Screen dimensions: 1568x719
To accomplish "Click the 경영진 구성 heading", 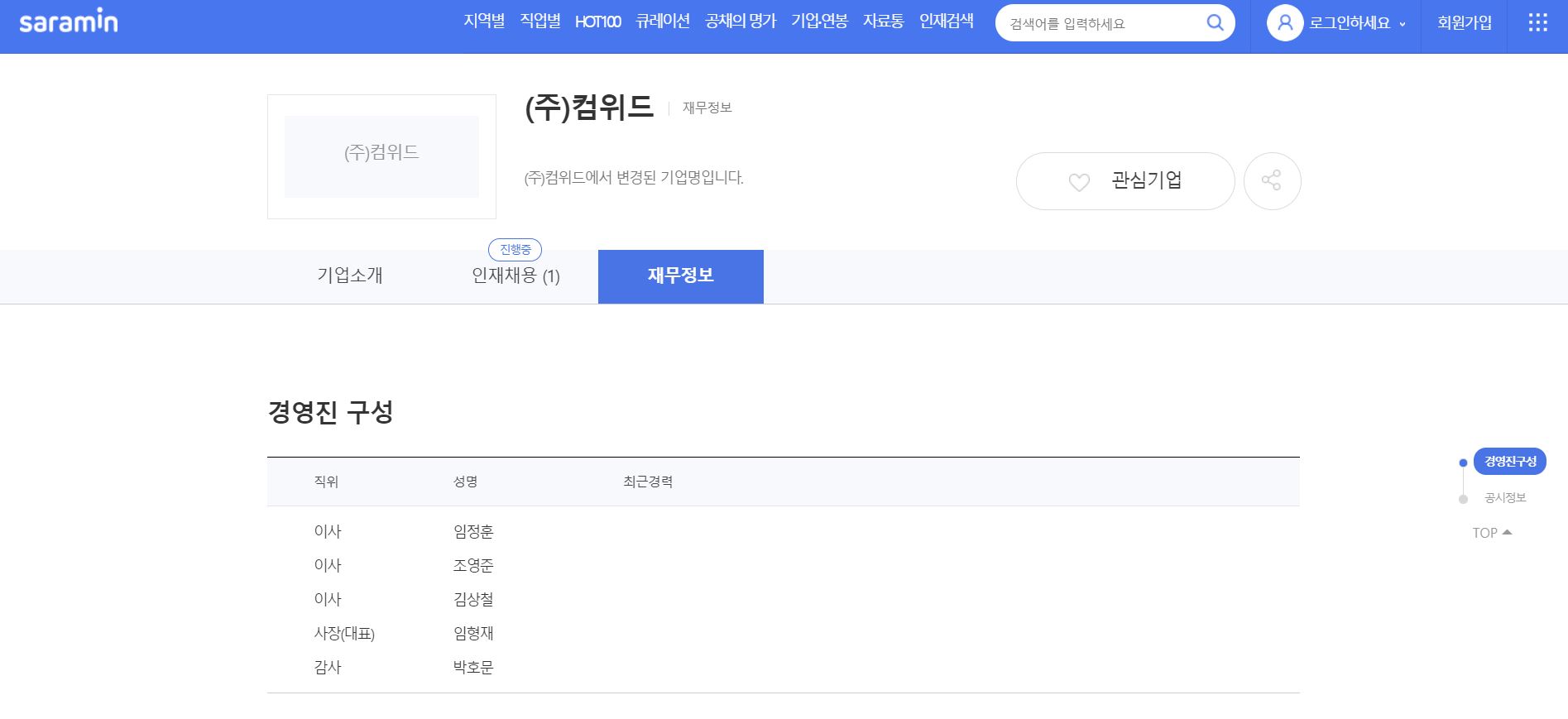I will [x=330, y=412].
